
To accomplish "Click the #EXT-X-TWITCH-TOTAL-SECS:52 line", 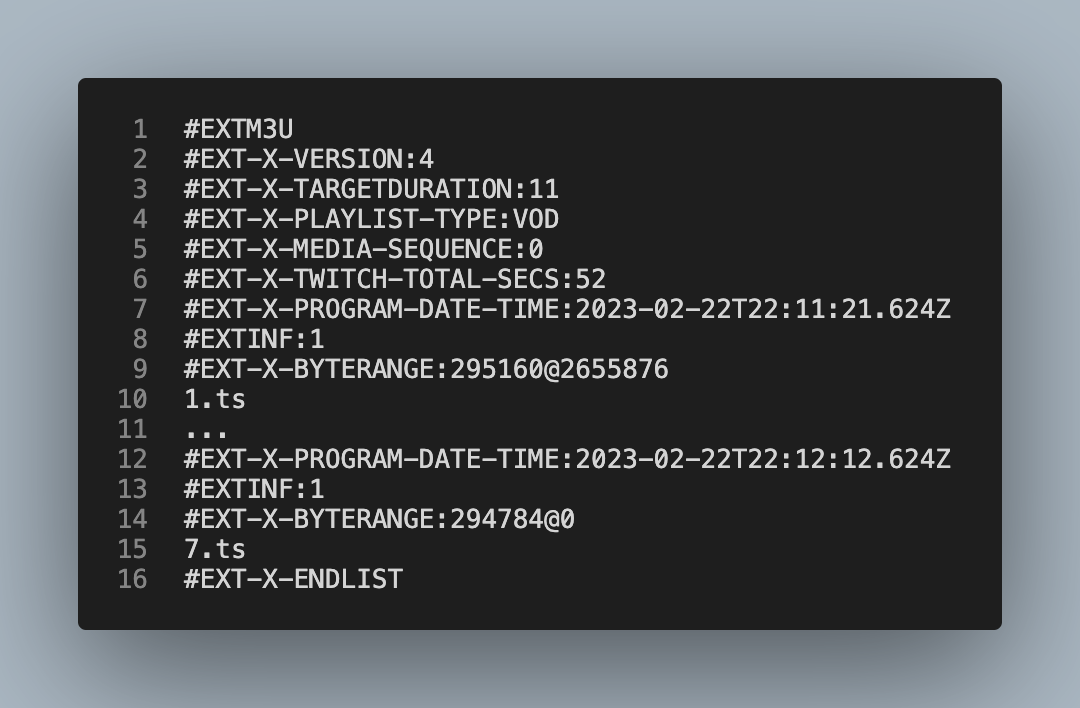I will pyautogui.click(x=395, y=279).
